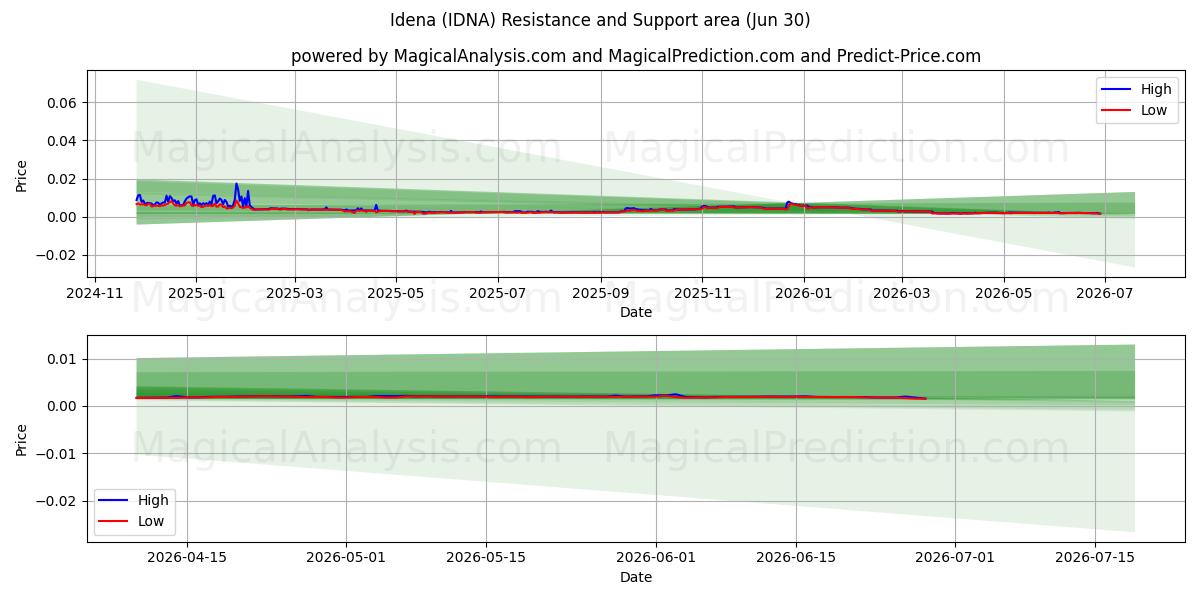Image resolution: width=1200 pixels, height=600 pixels.
Task: Click the '2026-05-15' tick label
Action: pyautogui.click(x=486, y=558)
